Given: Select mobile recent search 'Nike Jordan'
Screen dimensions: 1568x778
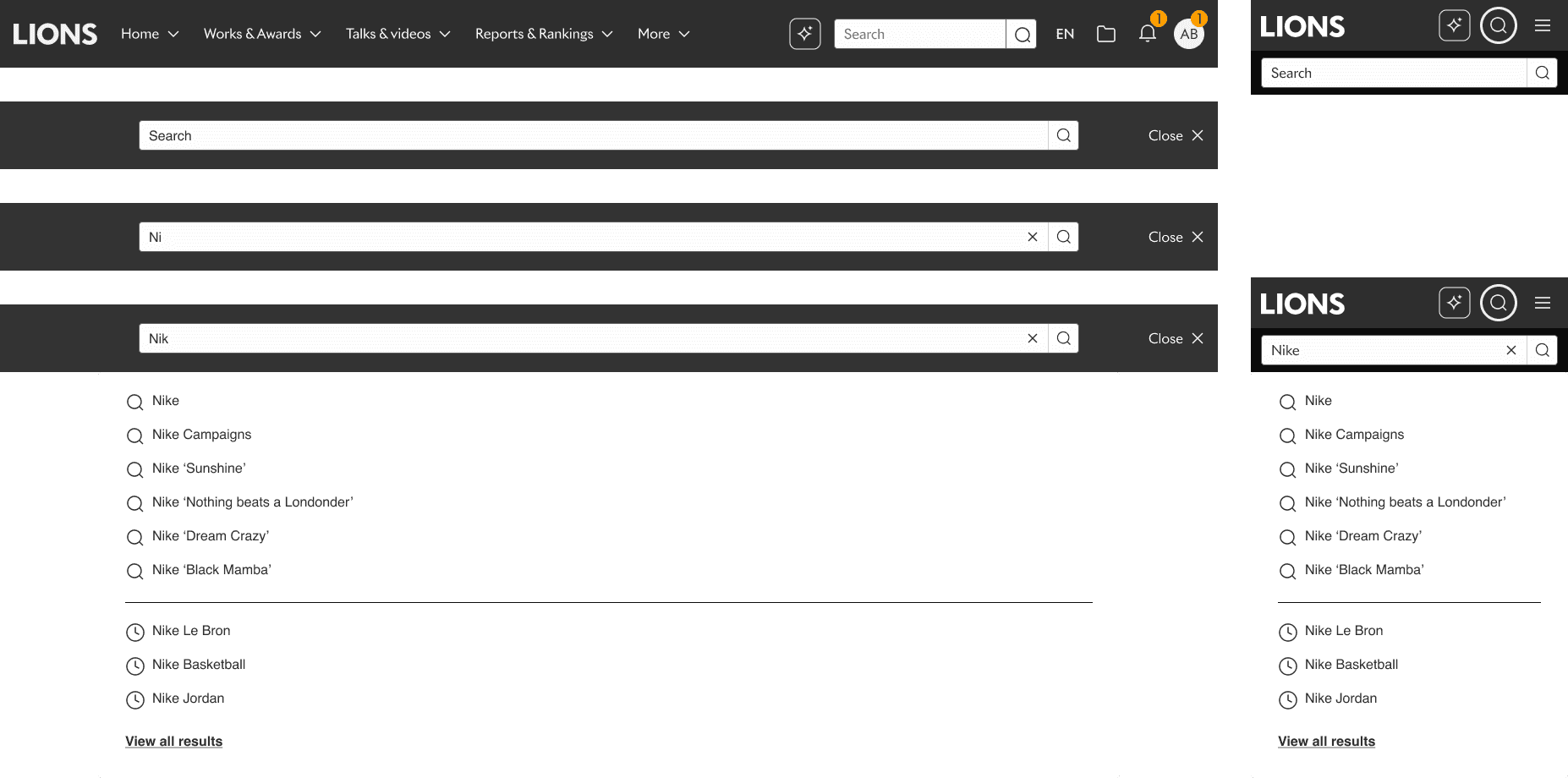Looking at the screenshot, I should [1328, 699].
